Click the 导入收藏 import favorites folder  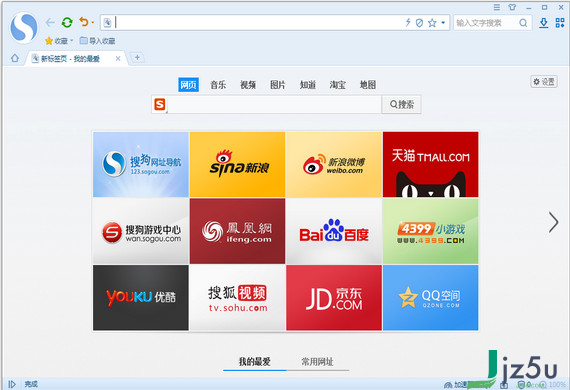[x=97, y=41]
